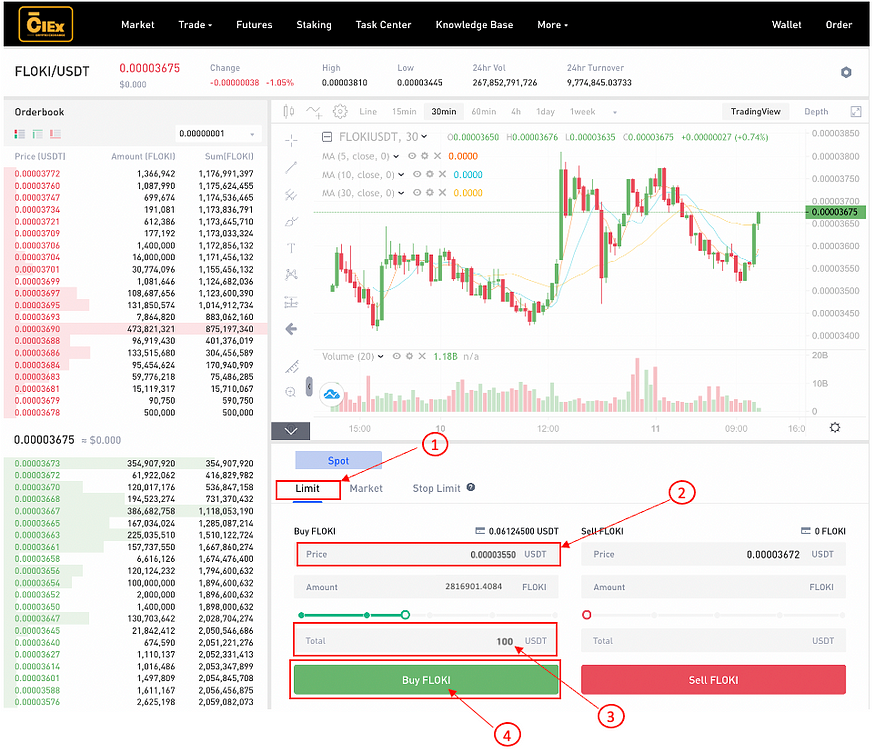Select buy-only orderbook view icon
Screen dimensions: 875x751
37,134
